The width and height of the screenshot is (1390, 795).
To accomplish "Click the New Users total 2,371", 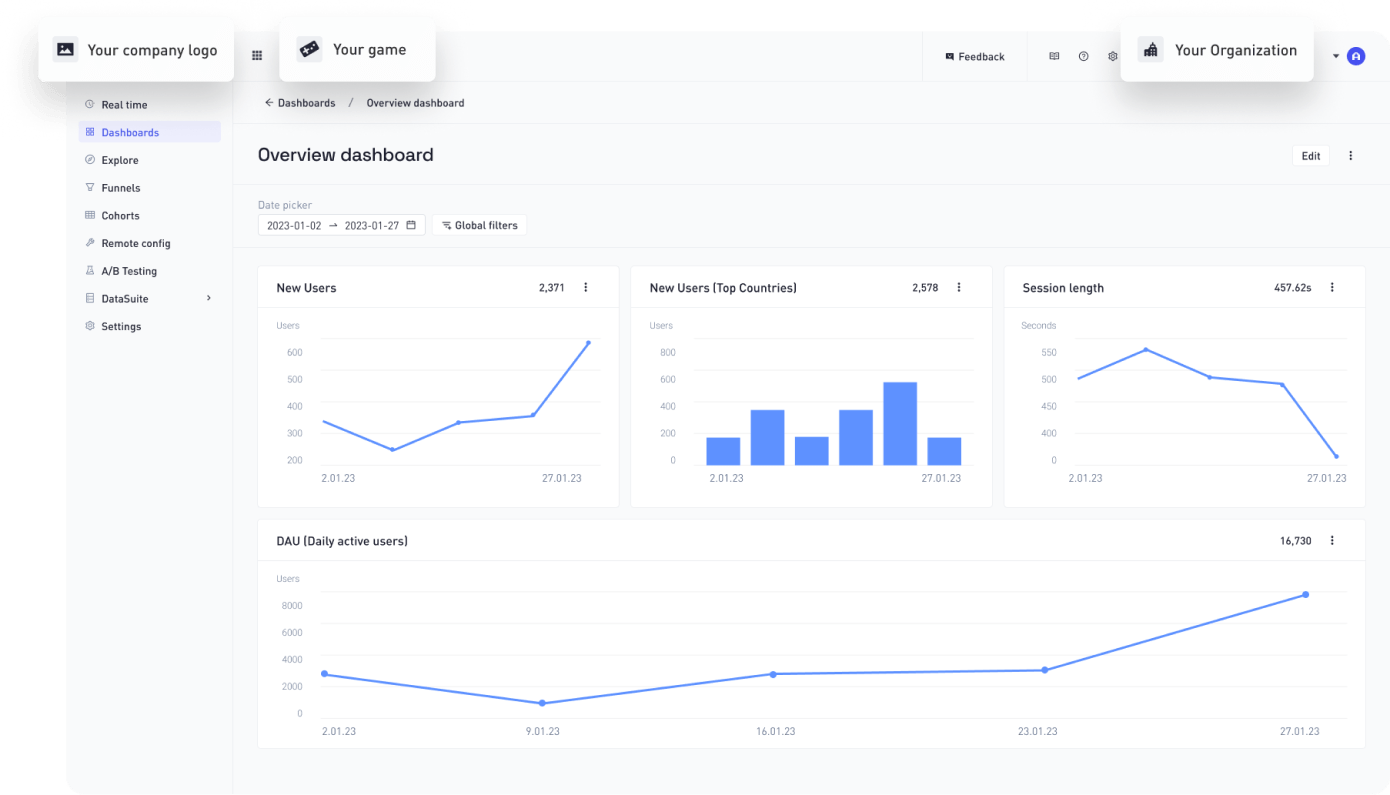I will click(552, 288).
